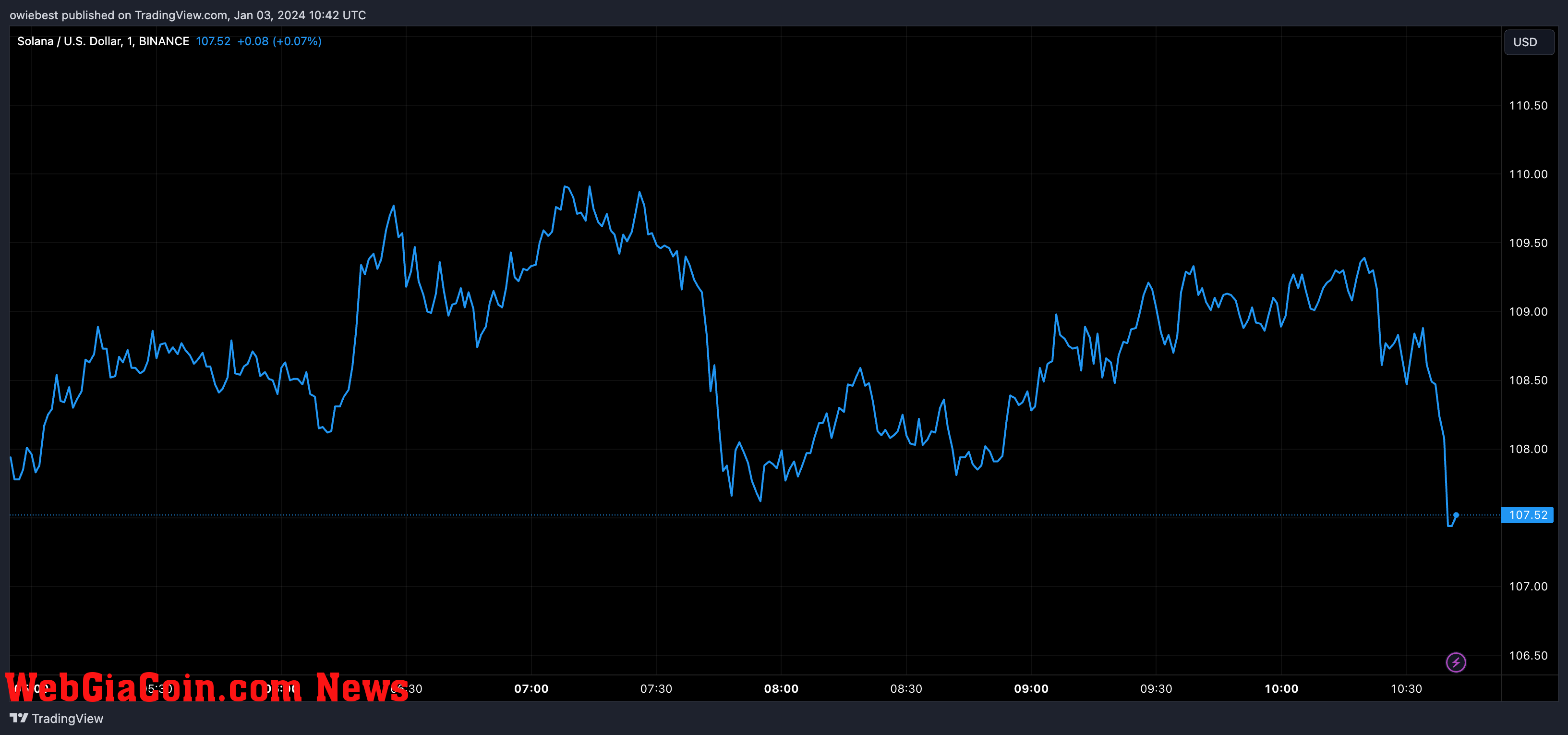This screenshot has width=1568, height=735.
Task: Click the 07:30 time axis label
Action: click(x=656, y=689)
